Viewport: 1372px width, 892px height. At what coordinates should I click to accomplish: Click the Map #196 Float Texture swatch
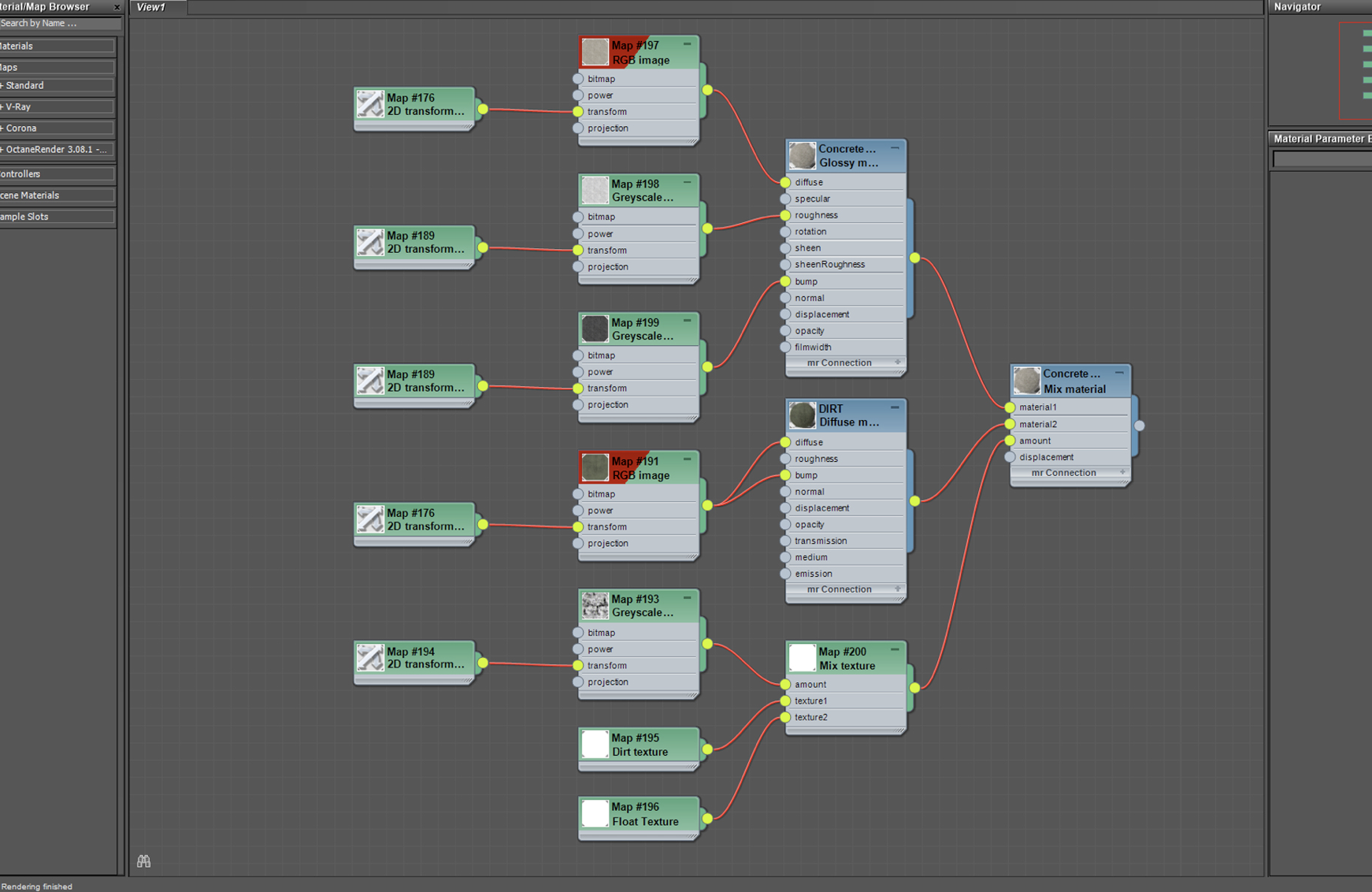pyautogui.click(x=595, y=814)
